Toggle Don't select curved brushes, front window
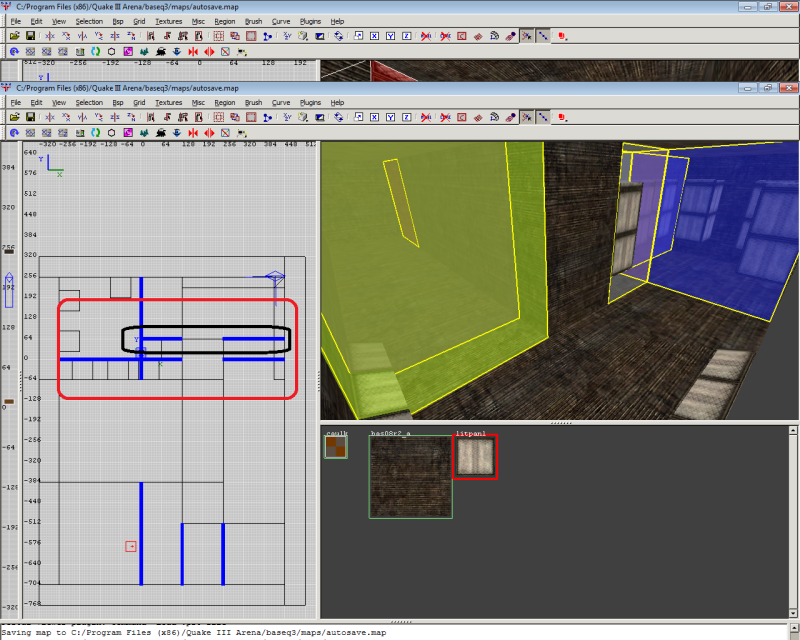The height and width of the screenshot is (640, 800). point(445,117)
